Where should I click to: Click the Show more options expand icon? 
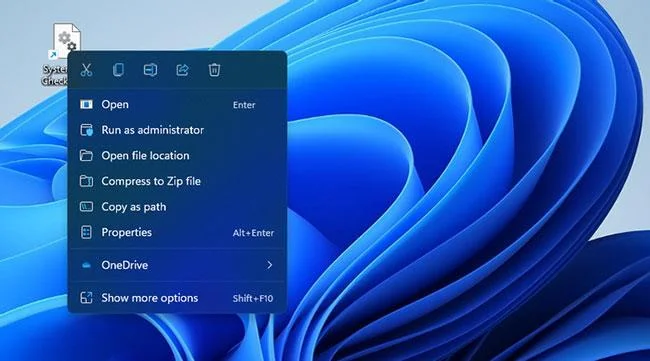[x=86, y=298]
